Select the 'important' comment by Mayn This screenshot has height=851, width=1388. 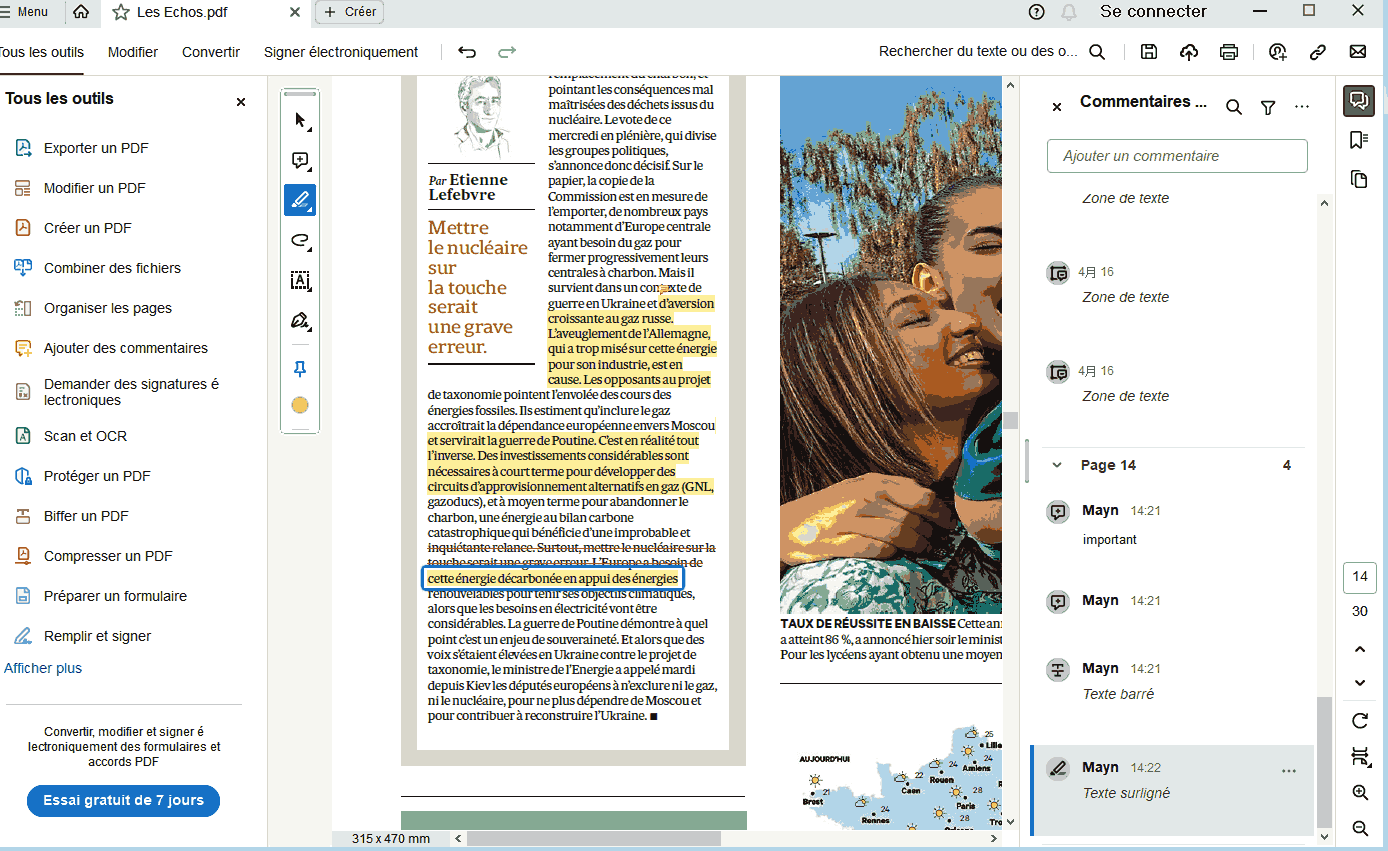(1172, 525)
